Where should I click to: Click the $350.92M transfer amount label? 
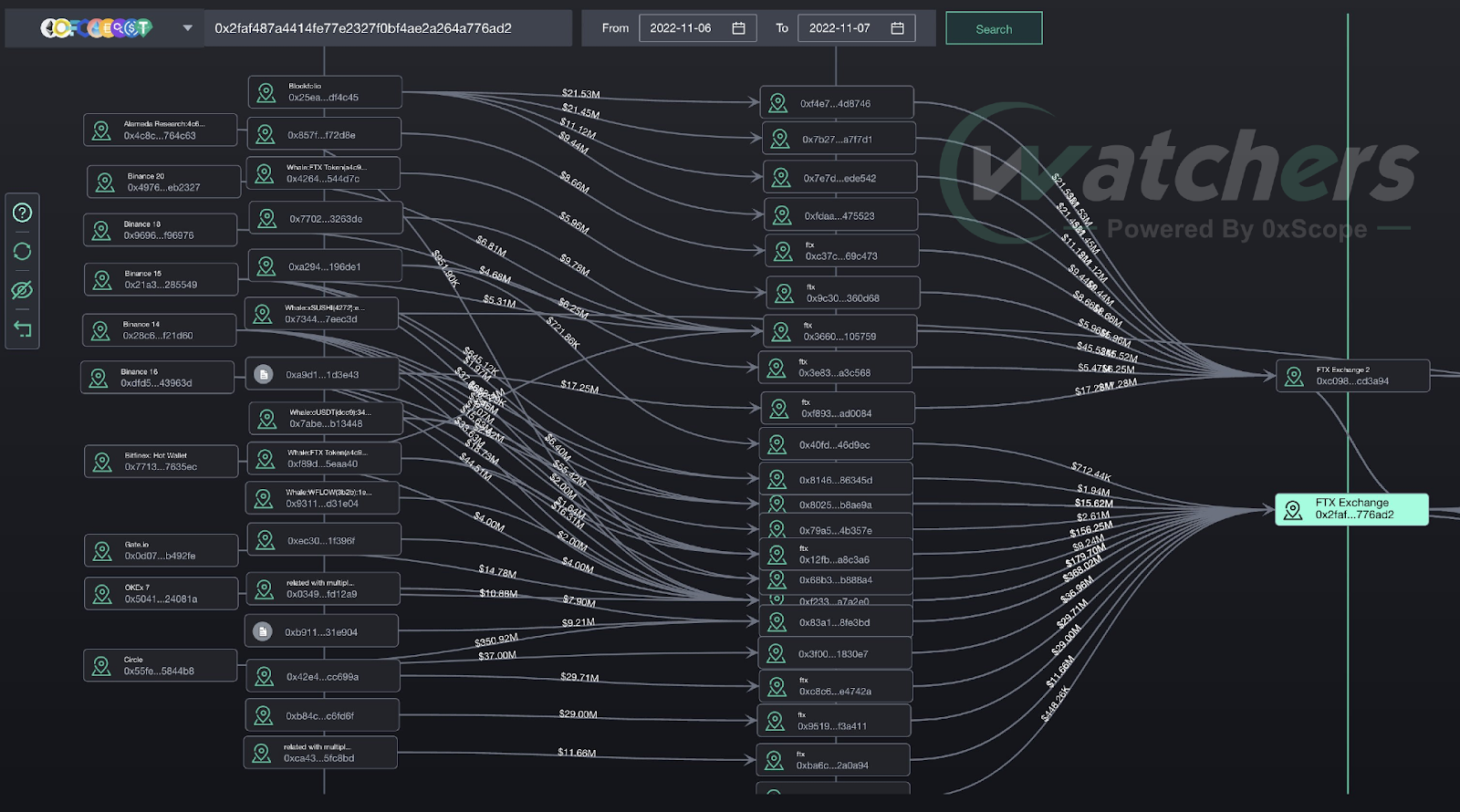(496, 640)
